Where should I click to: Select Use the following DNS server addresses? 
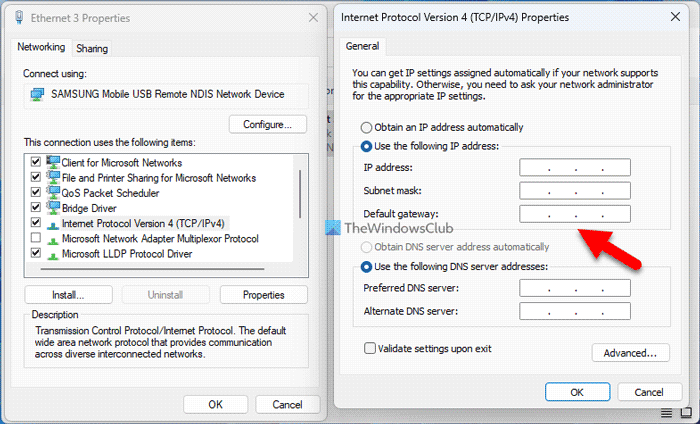click(x=367, y=266)
